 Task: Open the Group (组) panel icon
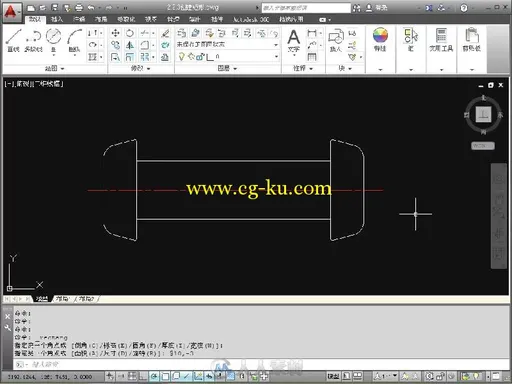click(x=411, y=40)
